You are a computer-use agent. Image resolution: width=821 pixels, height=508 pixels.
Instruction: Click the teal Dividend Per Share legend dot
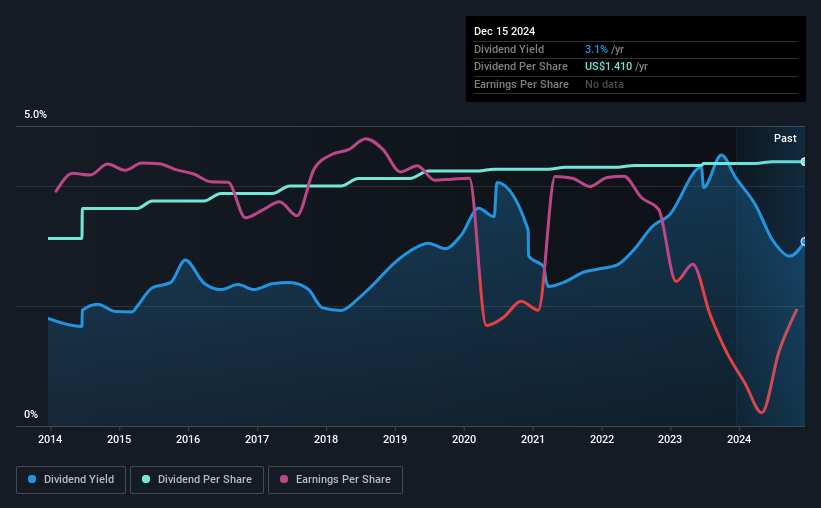point(146,479)
